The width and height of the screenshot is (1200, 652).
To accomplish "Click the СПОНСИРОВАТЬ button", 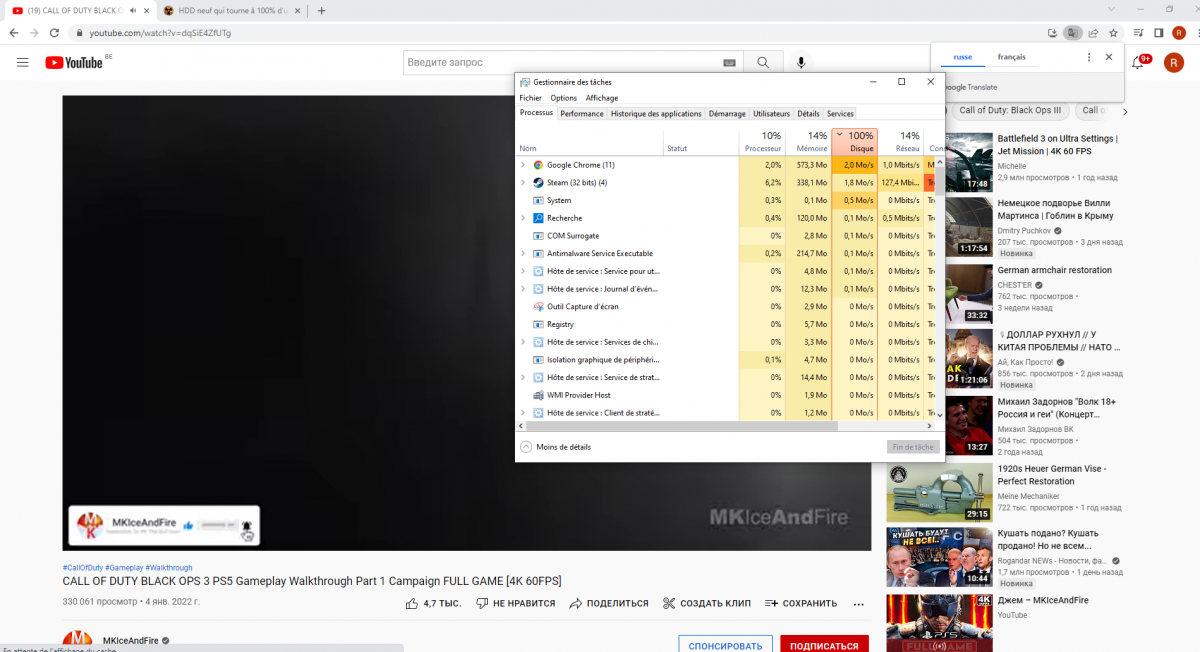I will point(725,646).
